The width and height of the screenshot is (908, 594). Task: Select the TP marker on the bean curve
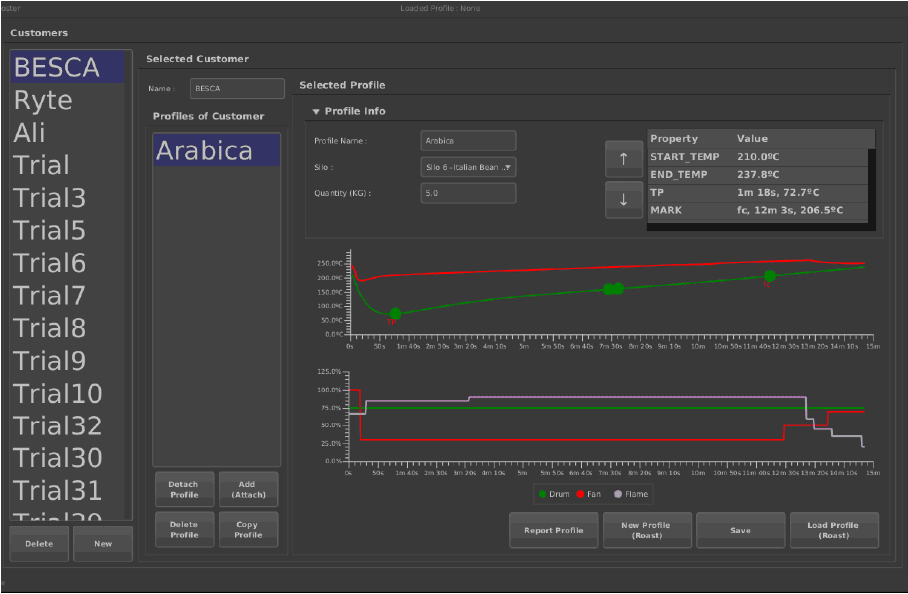tap(393, 314)
